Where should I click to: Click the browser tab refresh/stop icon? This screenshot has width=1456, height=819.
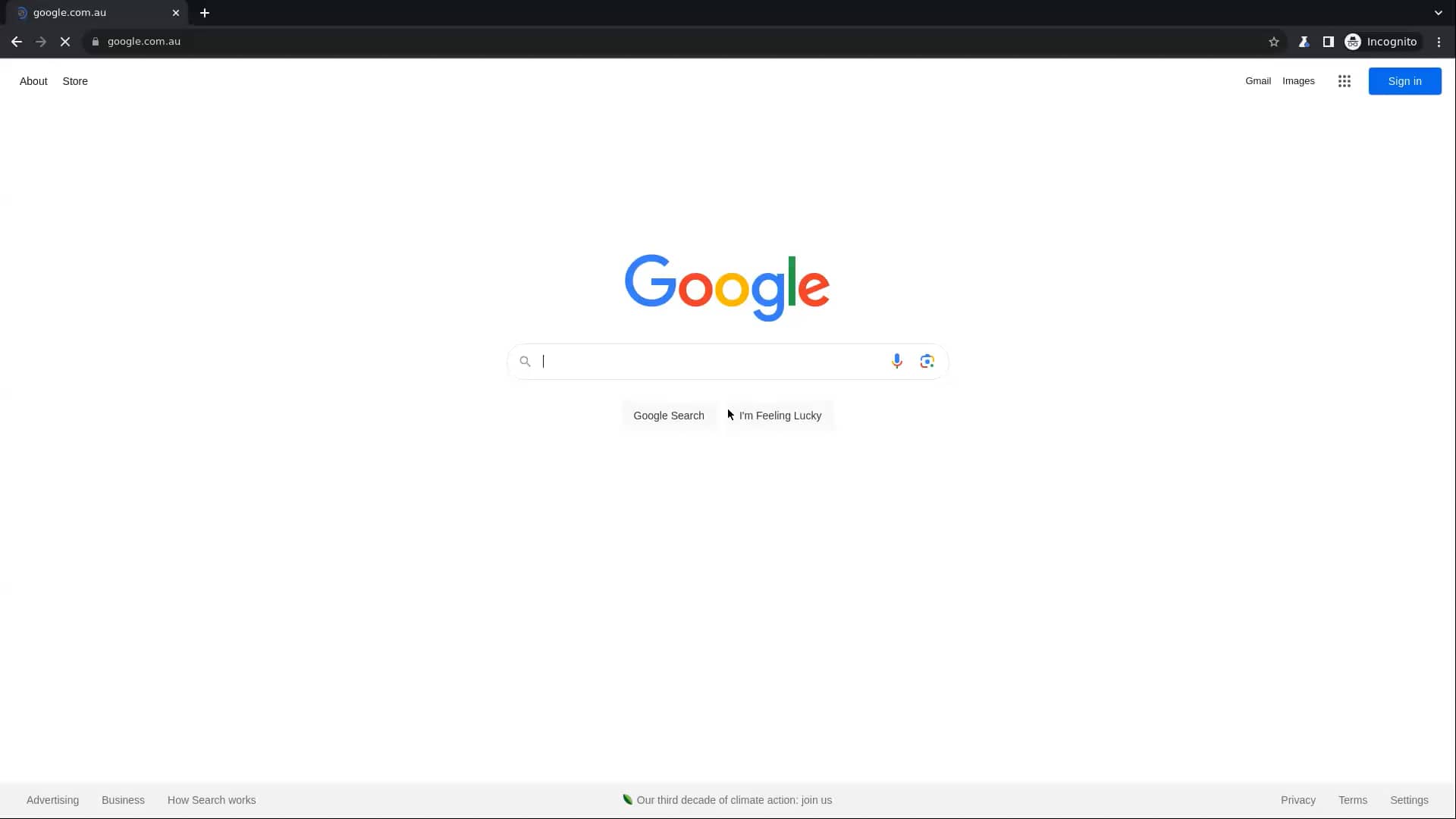pos(65,41)
